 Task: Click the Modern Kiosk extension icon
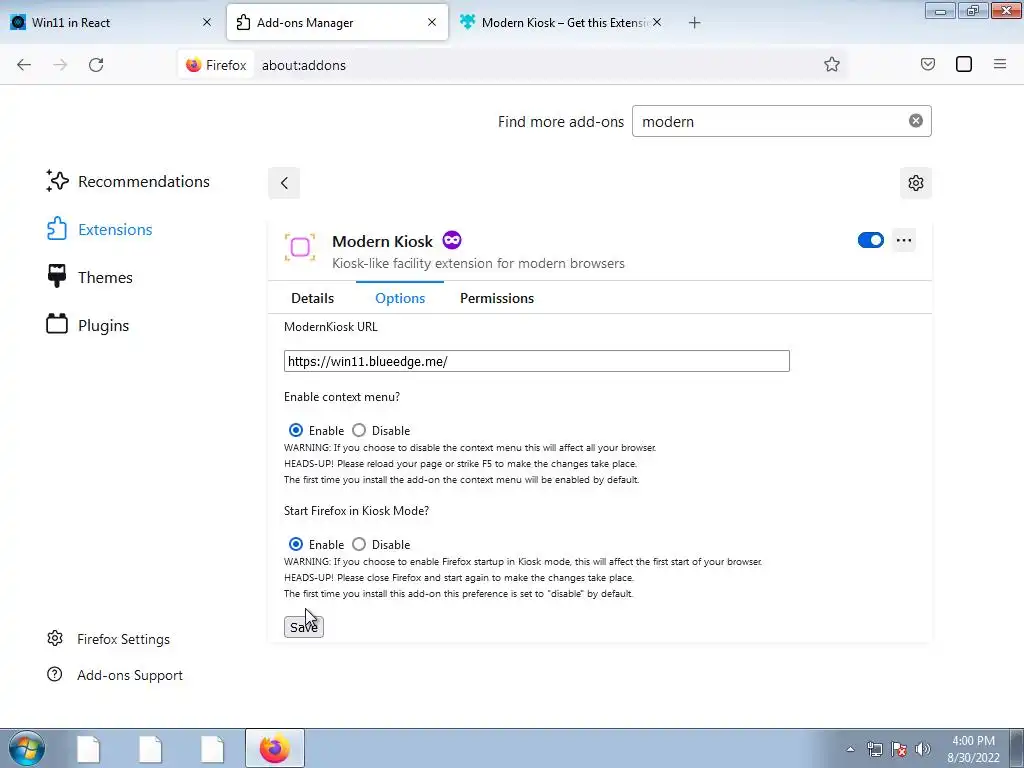coord(300,248)
